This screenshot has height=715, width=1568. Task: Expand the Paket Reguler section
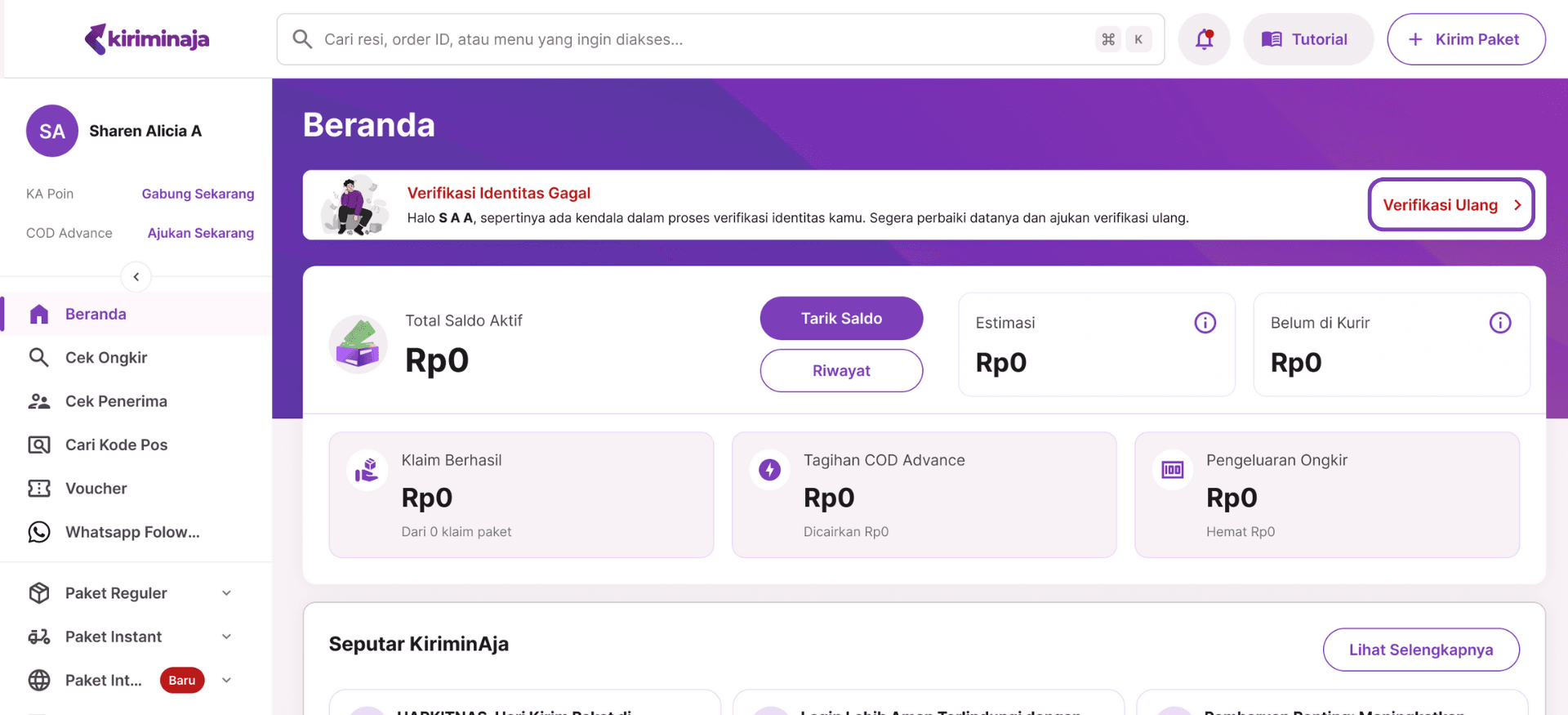click(226, 592)
